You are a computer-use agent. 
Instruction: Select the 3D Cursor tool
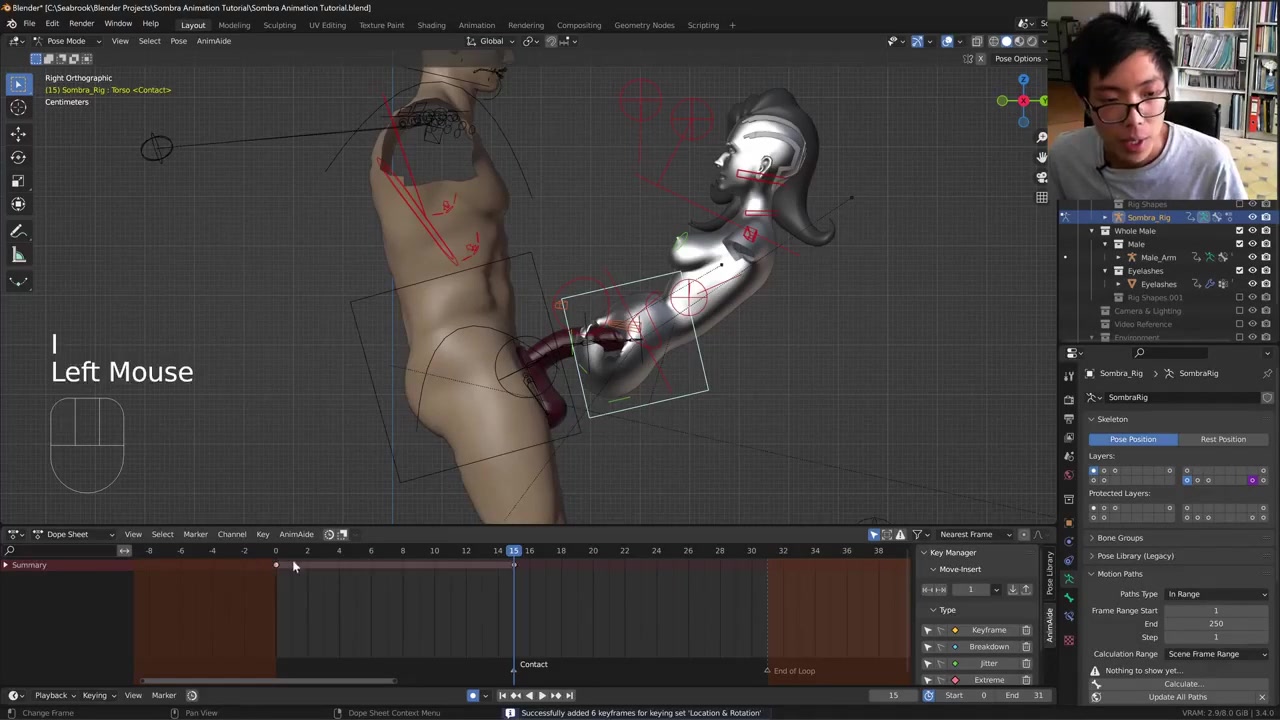click(x=18, y=108)
